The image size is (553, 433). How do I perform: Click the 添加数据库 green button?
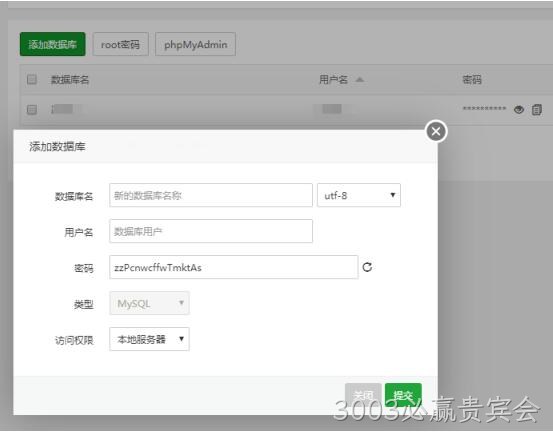(x=53, y=44)
